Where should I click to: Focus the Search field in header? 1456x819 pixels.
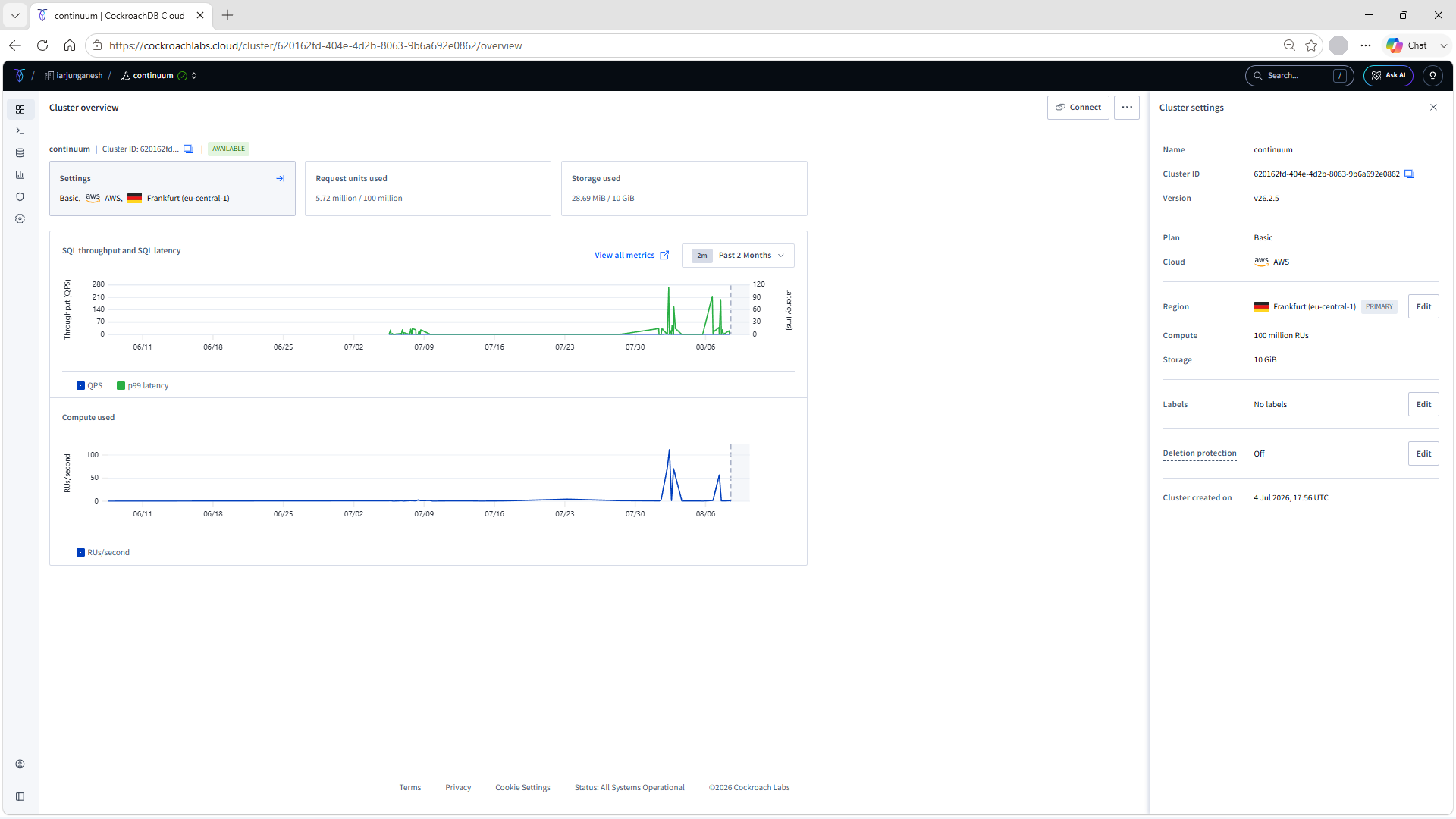(x=1299, y=76)
